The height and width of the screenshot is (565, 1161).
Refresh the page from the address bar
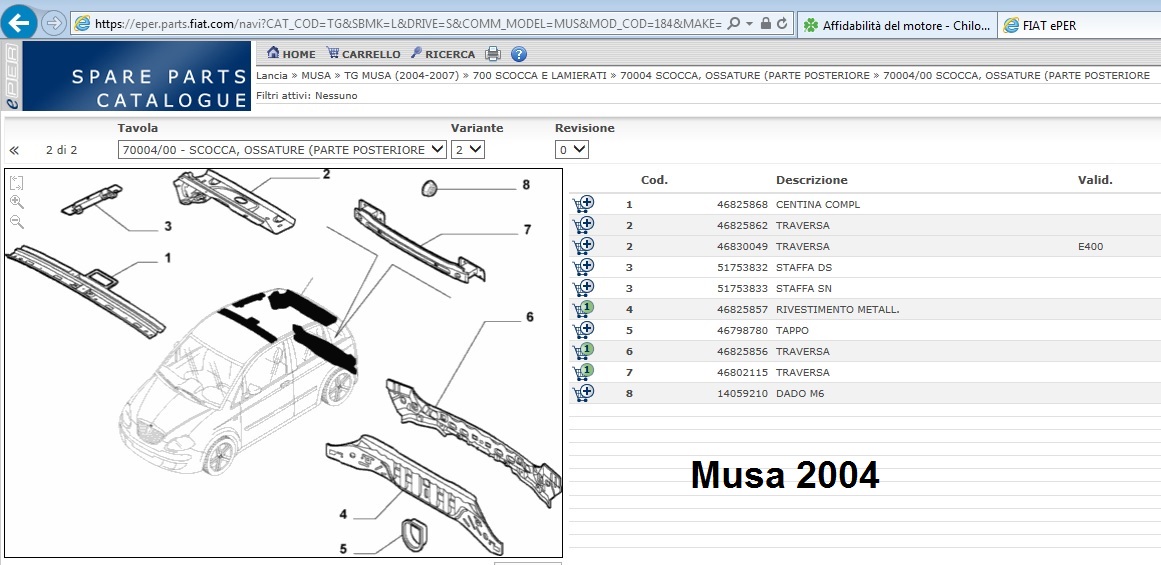782,24
